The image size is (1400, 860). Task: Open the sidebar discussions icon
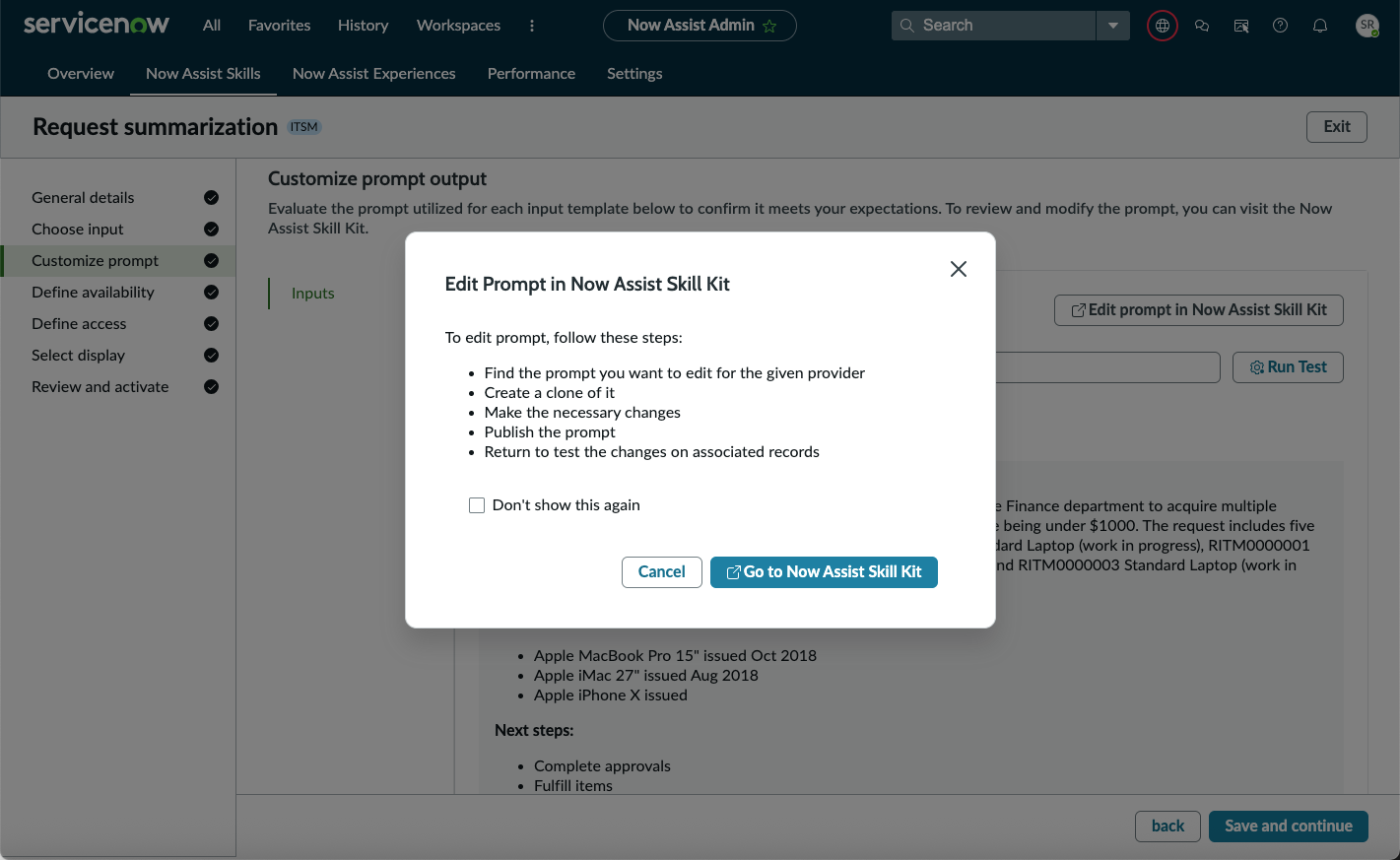pos(1241,26)
